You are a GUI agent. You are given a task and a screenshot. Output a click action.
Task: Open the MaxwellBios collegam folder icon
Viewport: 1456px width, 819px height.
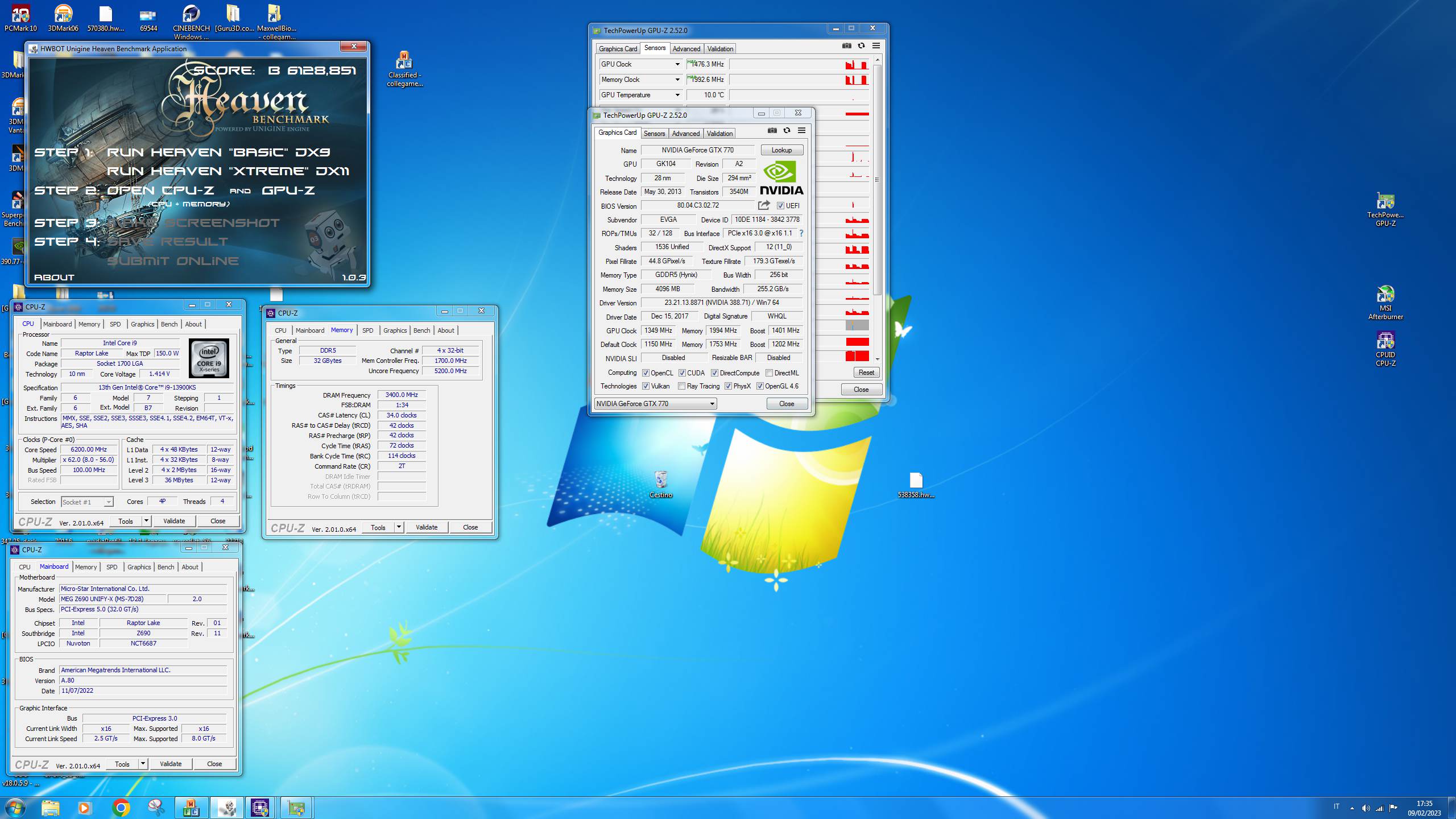coord(276,22)
